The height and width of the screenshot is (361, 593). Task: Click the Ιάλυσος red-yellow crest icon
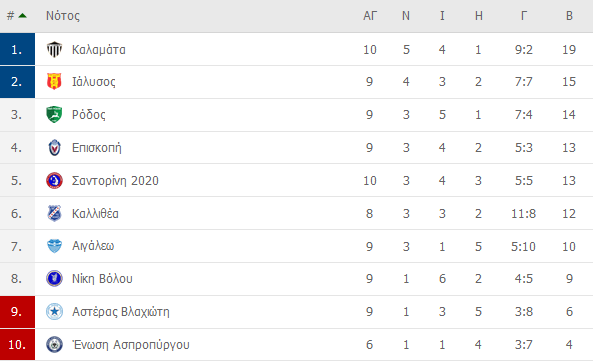[x=54, y=82]
